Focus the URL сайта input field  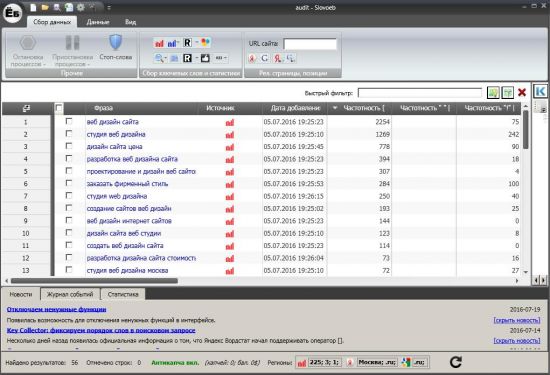point(310,44)
